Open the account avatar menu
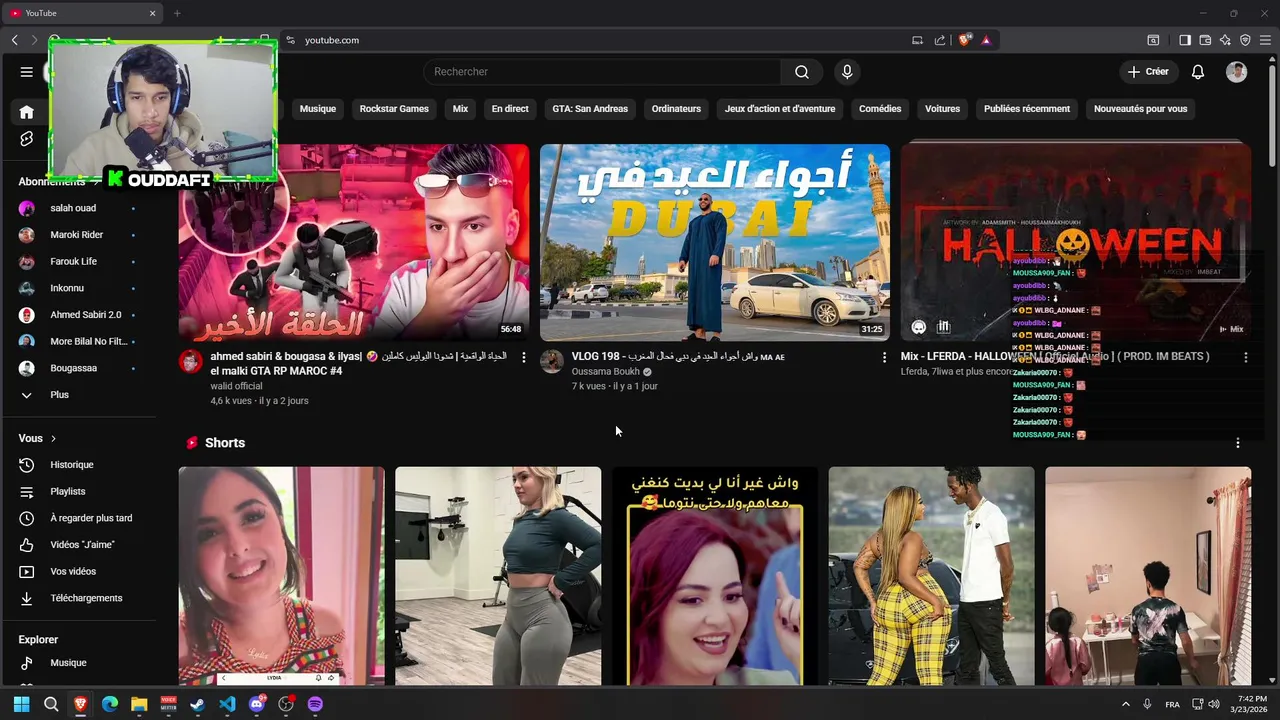1280x720 pixels. (x=1237, y=72)
